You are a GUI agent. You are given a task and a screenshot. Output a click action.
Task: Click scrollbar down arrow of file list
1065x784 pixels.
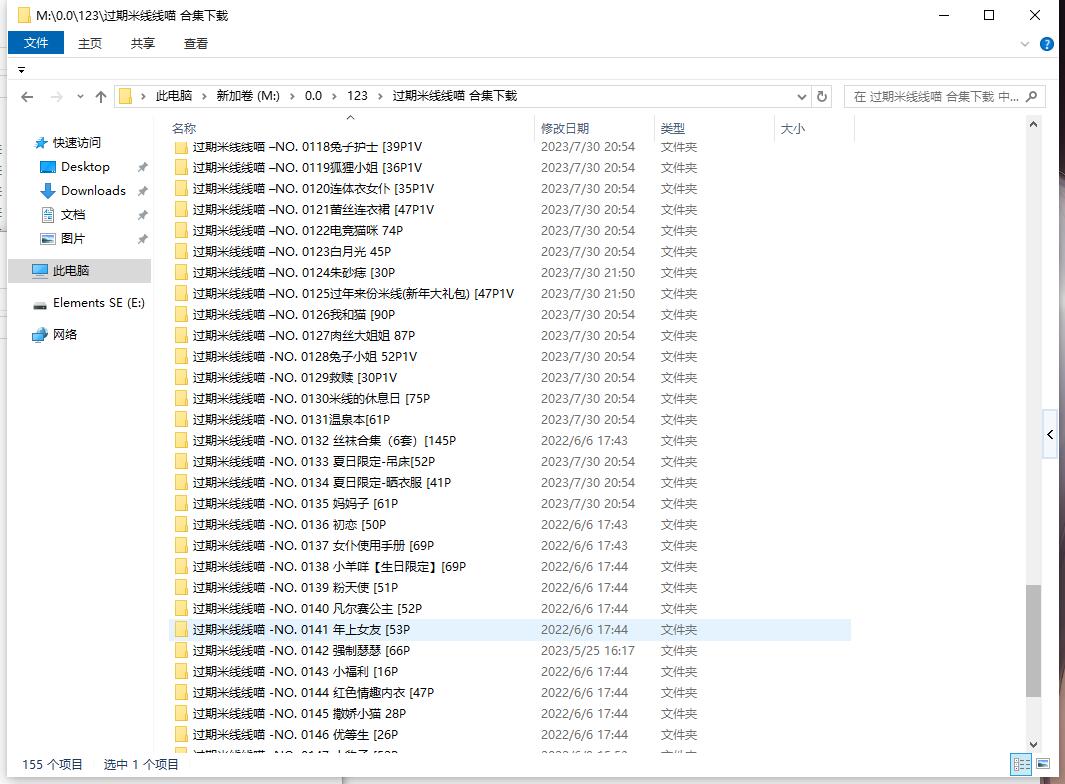(1033, 745)
